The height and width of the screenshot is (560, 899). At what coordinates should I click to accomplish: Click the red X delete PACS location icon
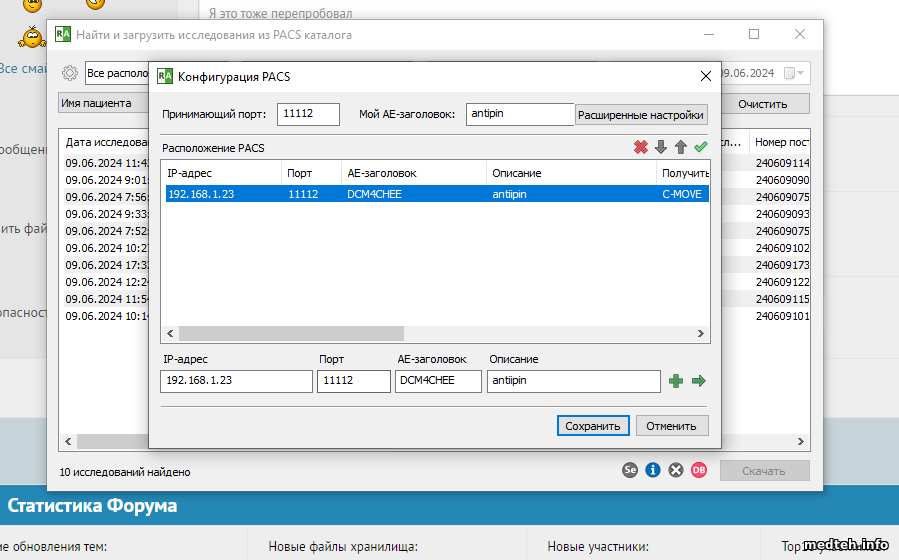tap(641, 148)
